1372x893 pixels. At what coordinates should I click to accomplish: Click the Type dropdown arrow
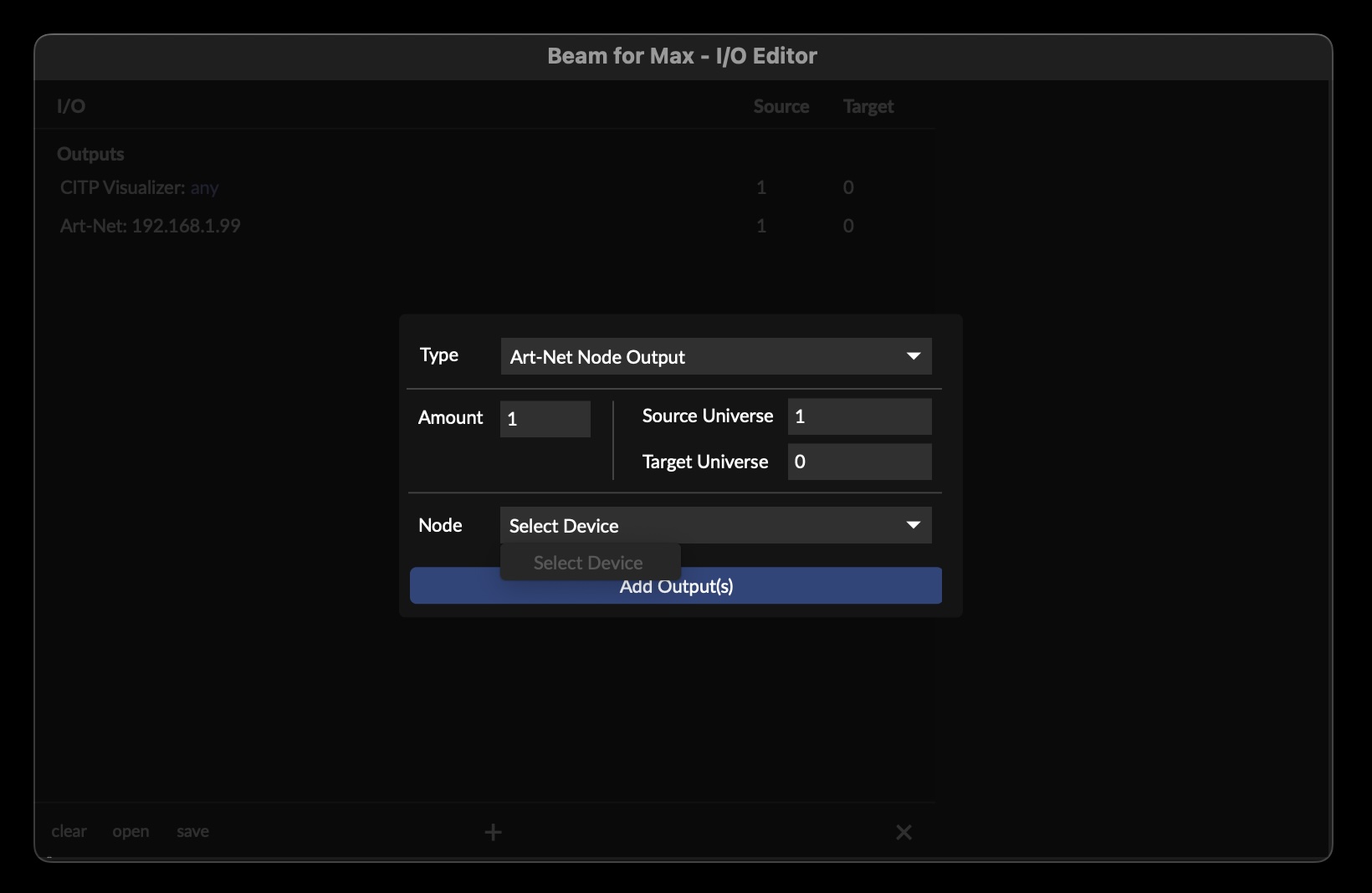(913, 356)
